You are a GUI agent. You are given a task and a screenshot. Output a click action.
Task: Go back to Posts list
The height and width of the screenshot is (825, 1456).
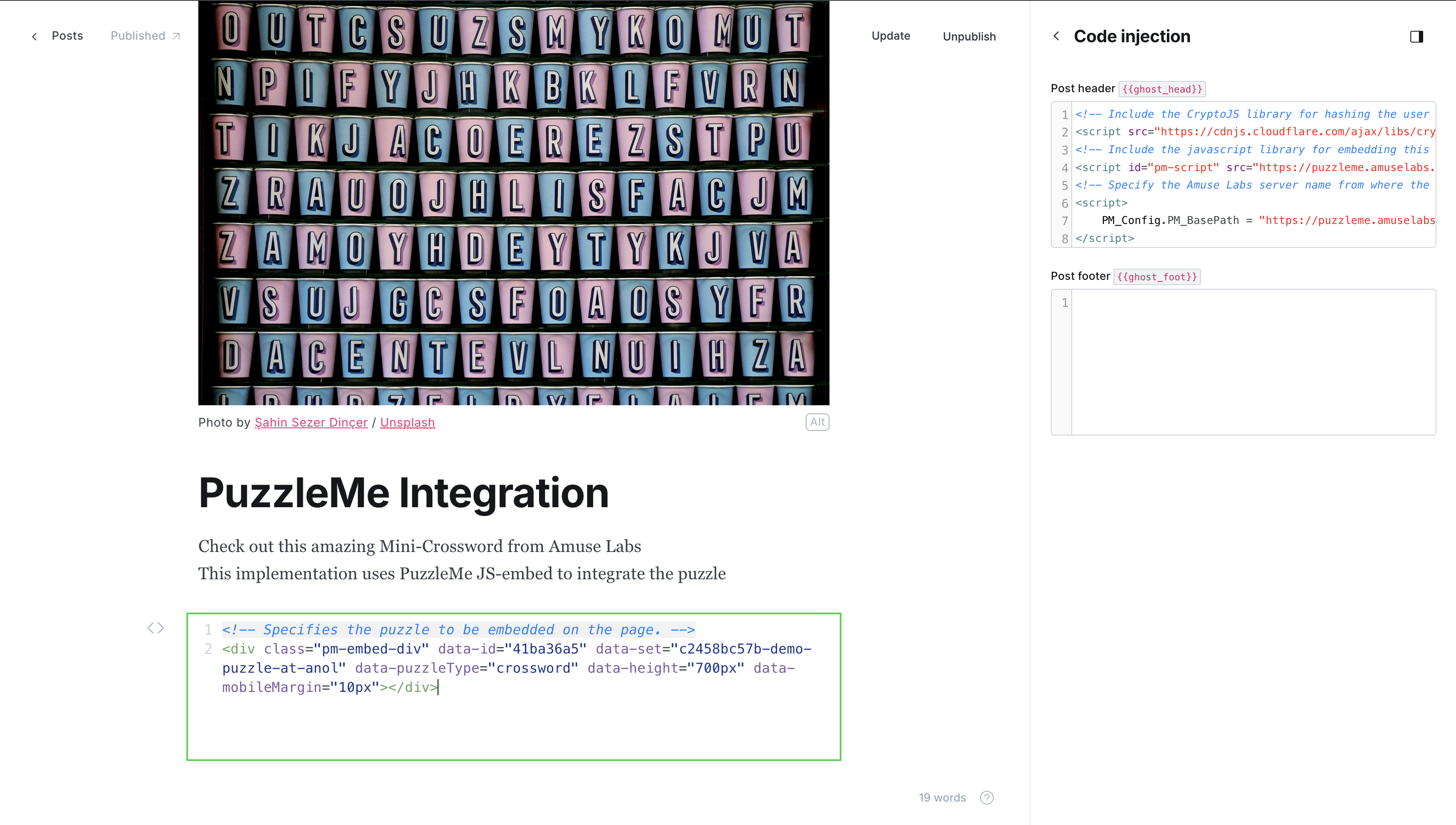(x=67, y=36)
